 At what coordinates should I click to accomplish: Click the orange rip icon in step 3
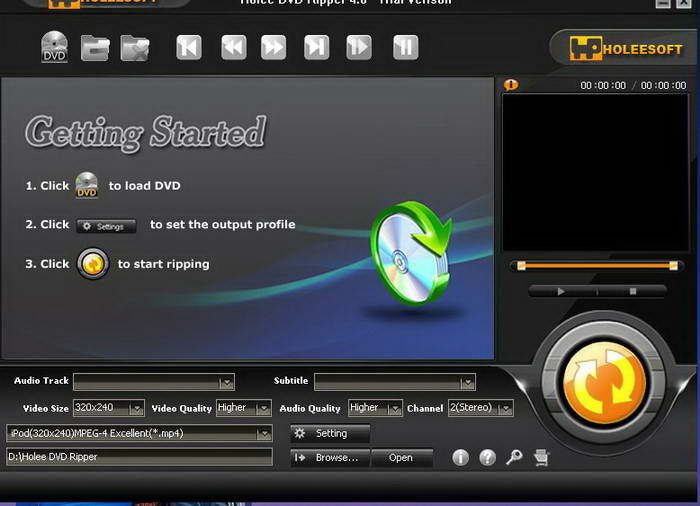click(x=93, y=264)
